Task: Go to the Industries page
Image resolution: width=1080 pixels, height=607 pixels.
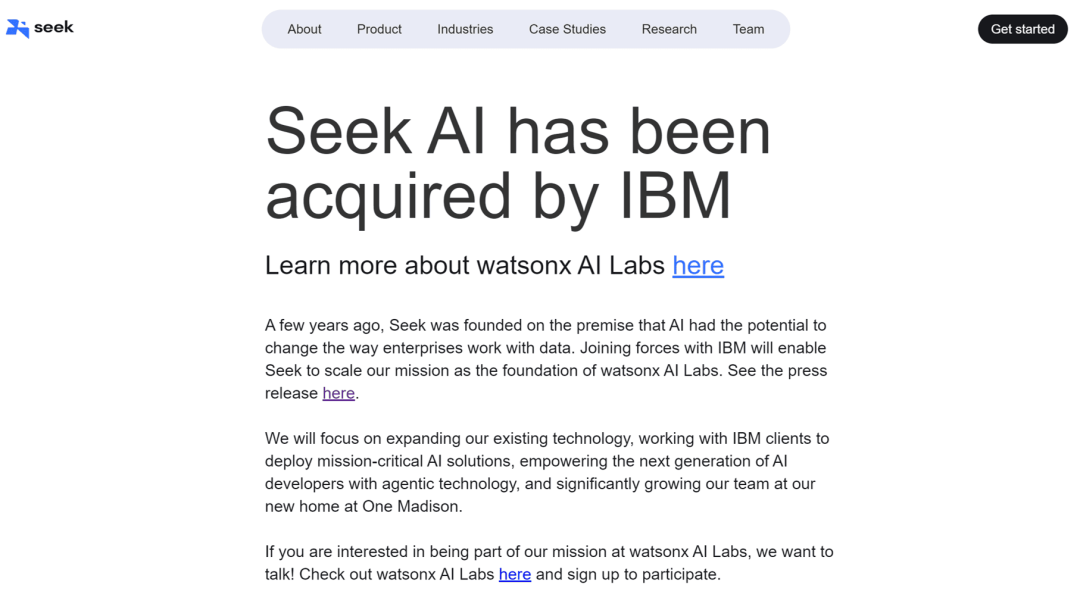Action: tap(465, 30)
